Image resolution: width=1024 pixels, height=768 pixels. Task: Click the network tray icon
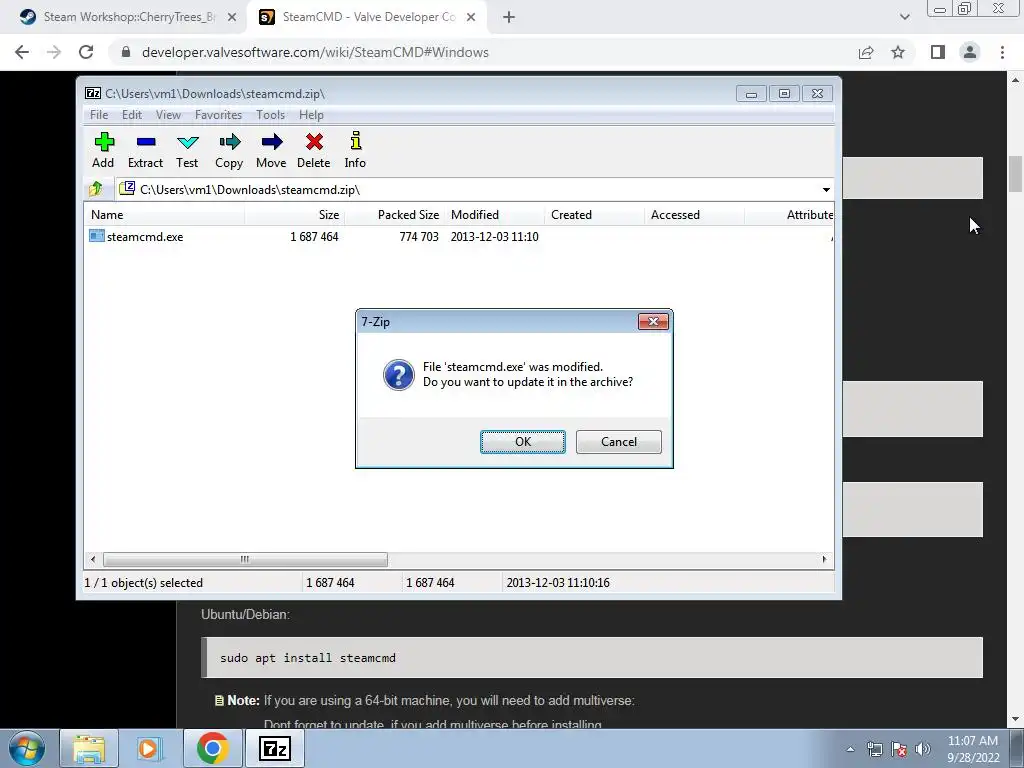pyautogui.click(x=874, y=749)
